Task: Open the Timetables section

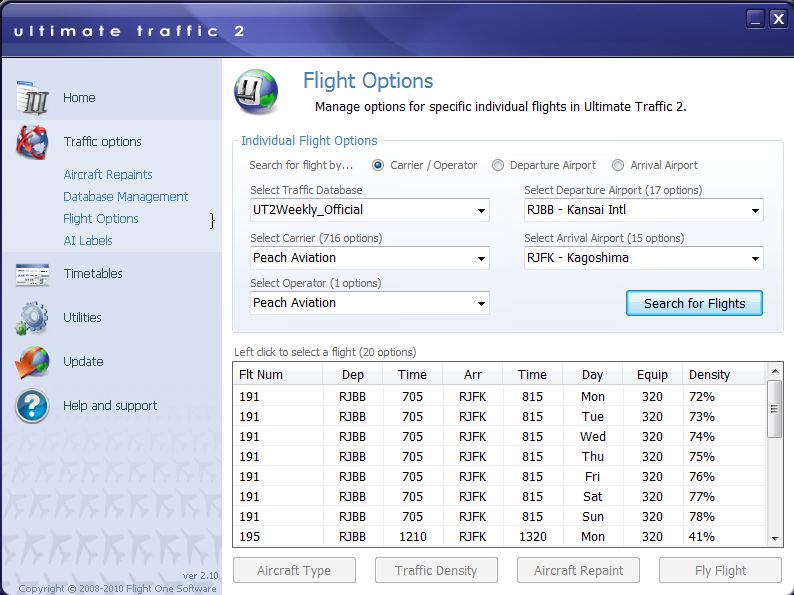Action: point(93,273)
